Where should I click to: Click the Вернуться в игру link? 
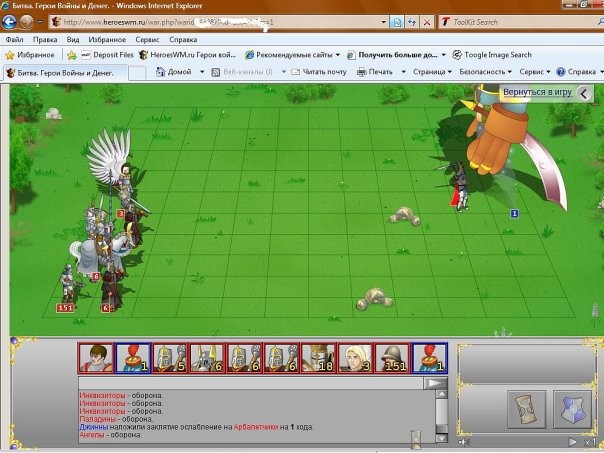537,92
